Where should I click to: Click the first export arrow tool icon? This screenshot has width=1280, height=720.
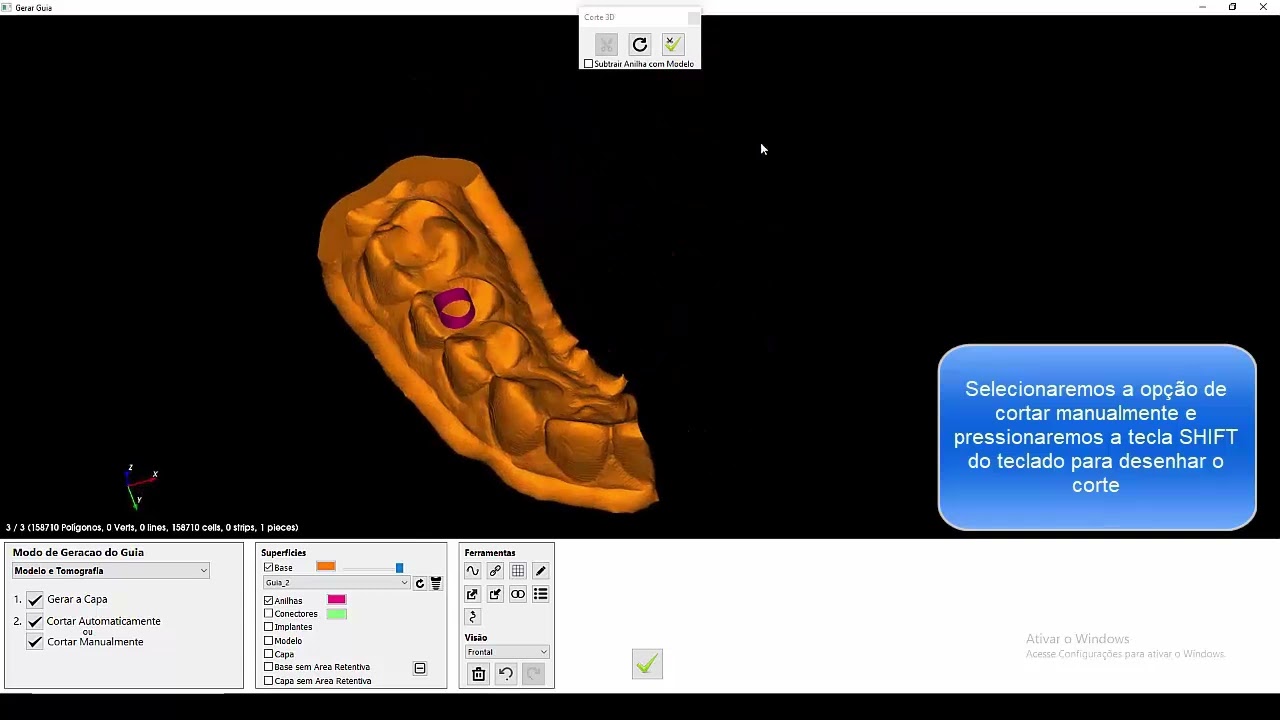[x=473, y=594]
